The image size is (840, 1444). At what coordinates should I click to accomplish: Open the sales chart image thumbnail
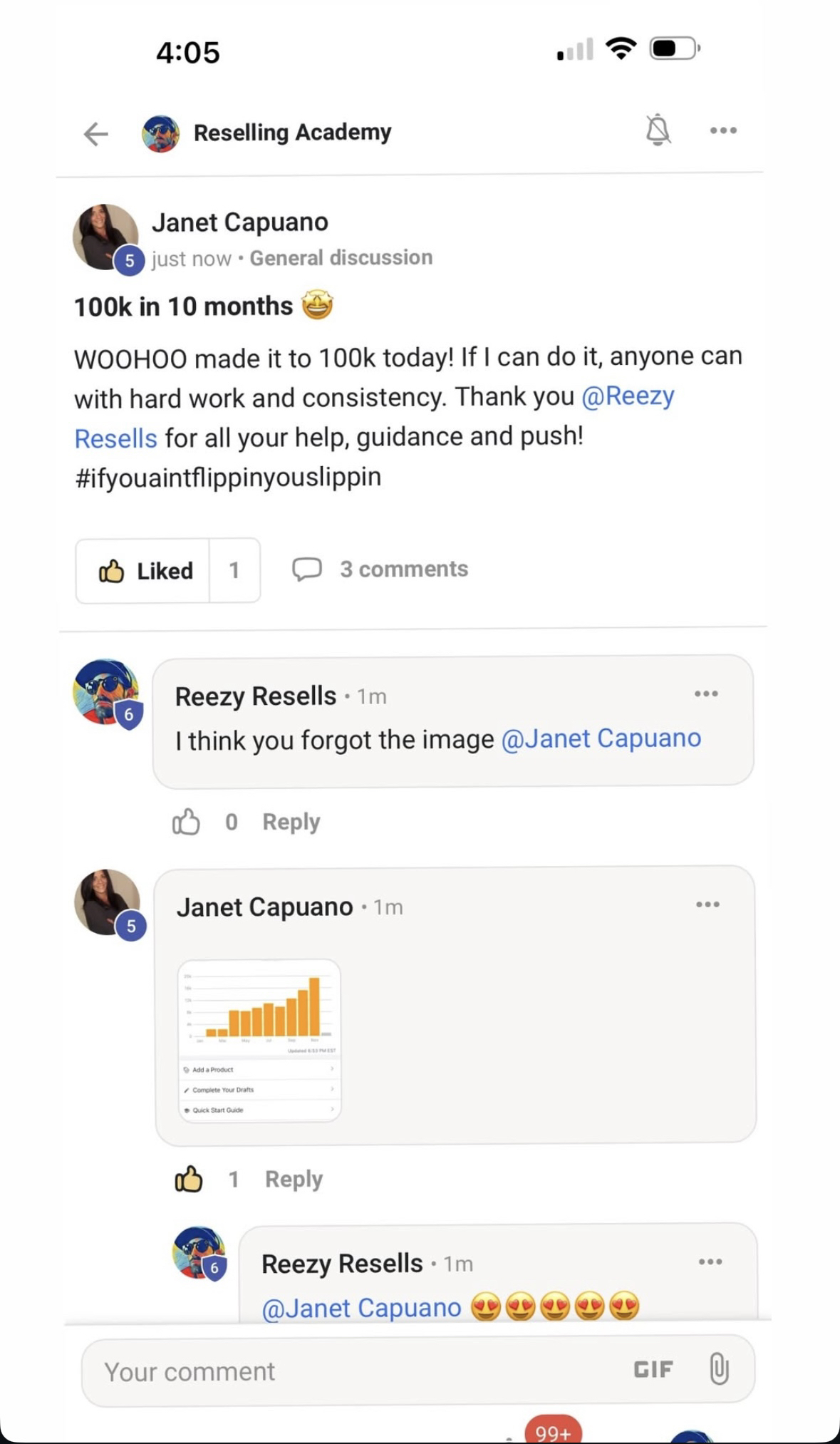(x=259, y=1041)
